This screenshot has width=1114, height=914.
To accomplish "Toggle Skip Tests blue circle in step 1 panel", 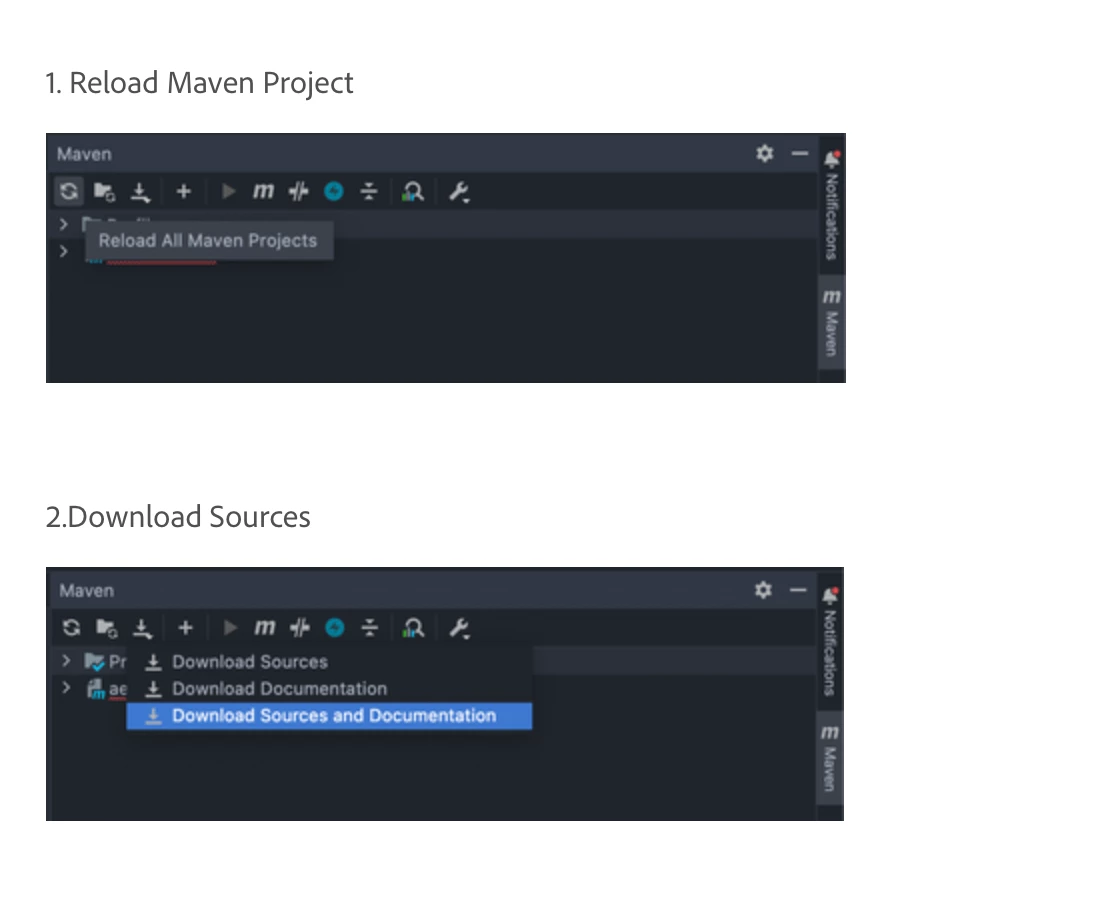I will (334, 191).
